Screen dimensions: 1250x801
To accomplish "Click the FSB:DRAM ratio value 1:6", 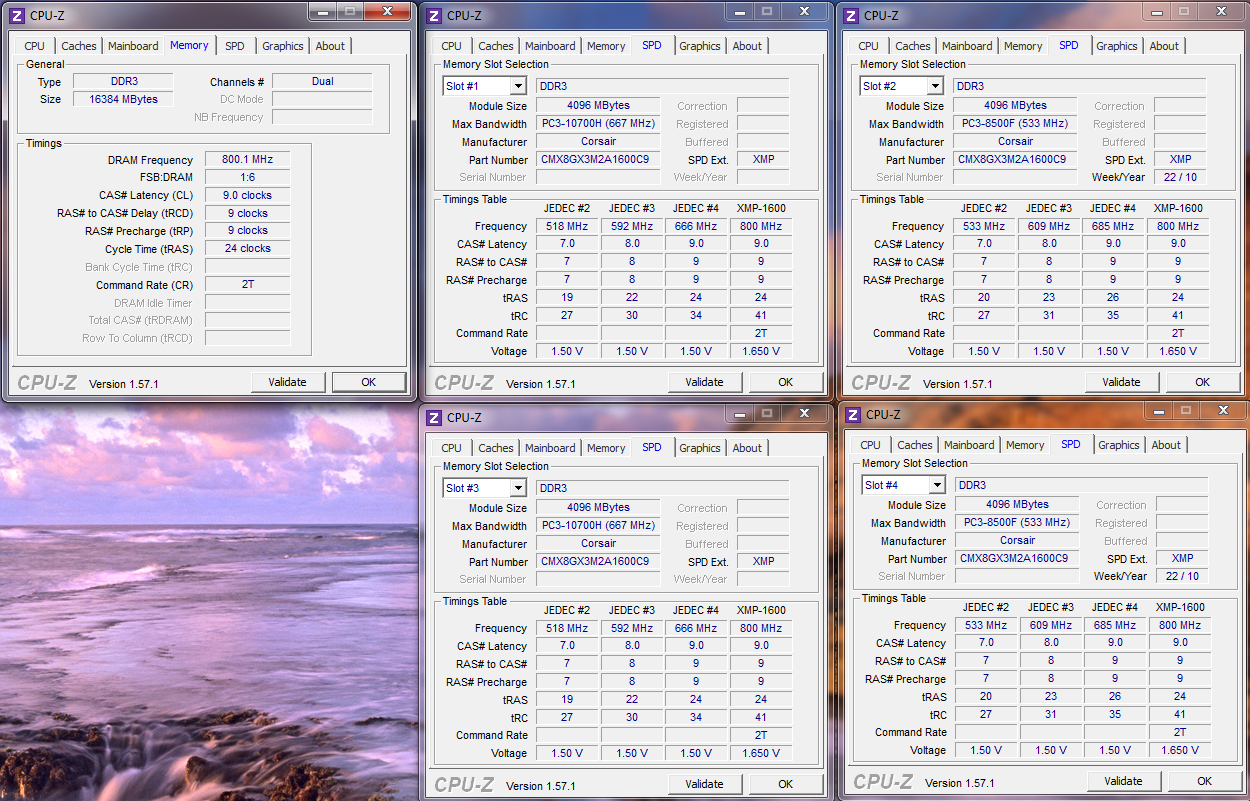I will (x=247, y=177).
